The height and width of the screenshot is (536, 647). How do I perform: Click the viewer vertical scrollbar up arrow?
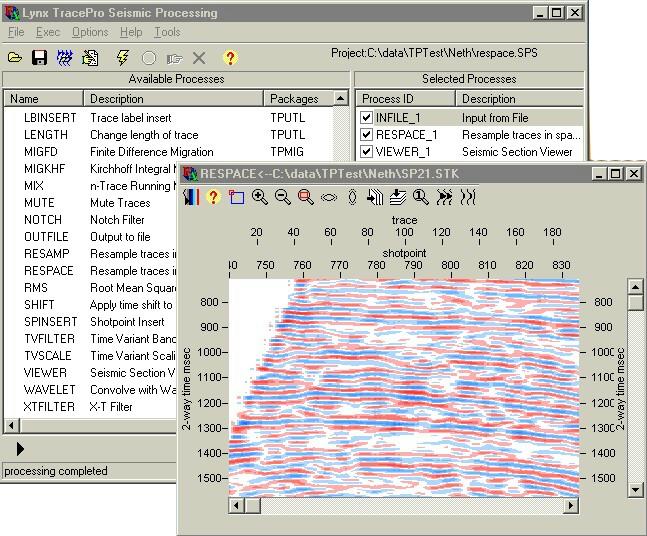click(635, 286)
